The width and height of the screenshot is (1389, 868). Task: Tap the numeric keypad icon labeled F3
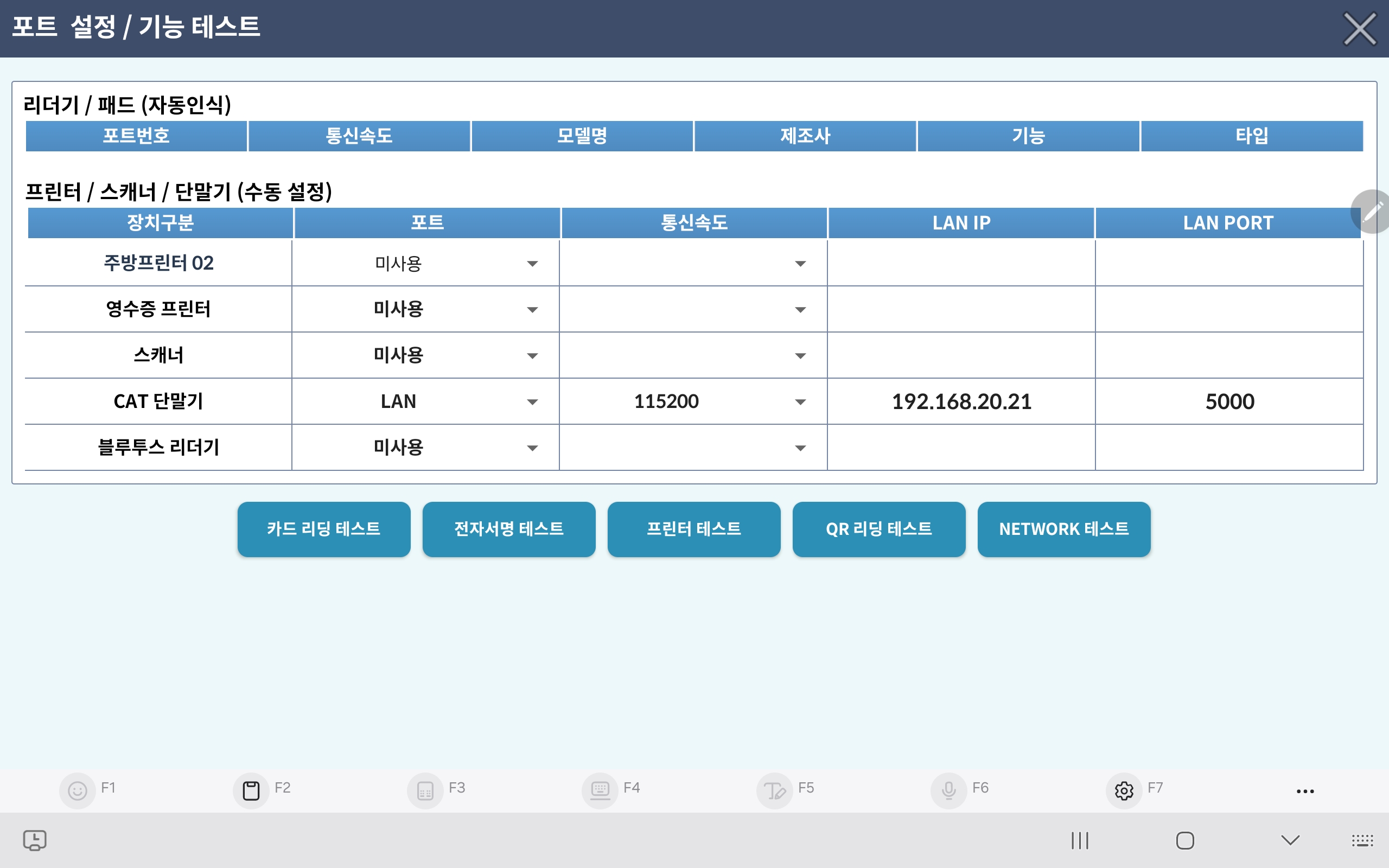[x=425, y=790]
